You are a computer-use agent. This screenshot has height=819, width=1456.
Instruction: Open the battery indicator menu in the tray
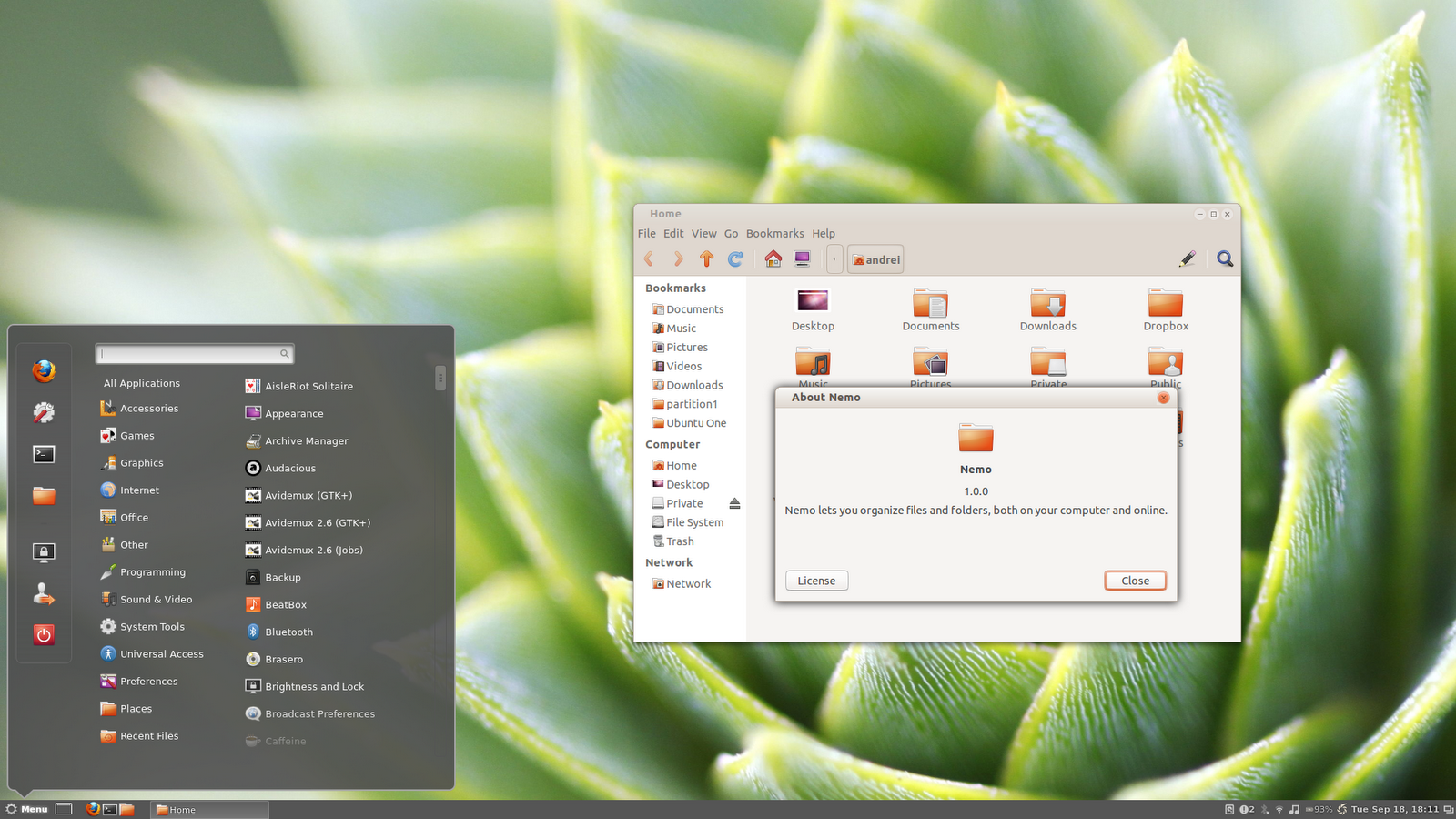pos(1319,809)
